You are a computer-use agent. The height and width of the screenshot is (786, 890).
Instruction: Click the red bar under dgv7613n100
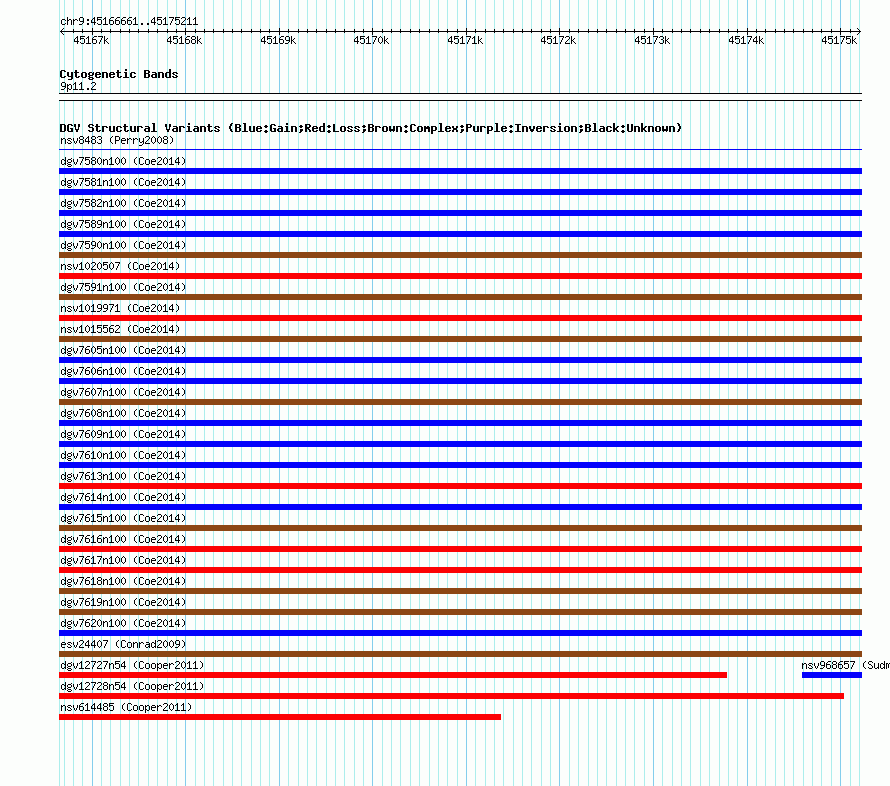(460, 486)
